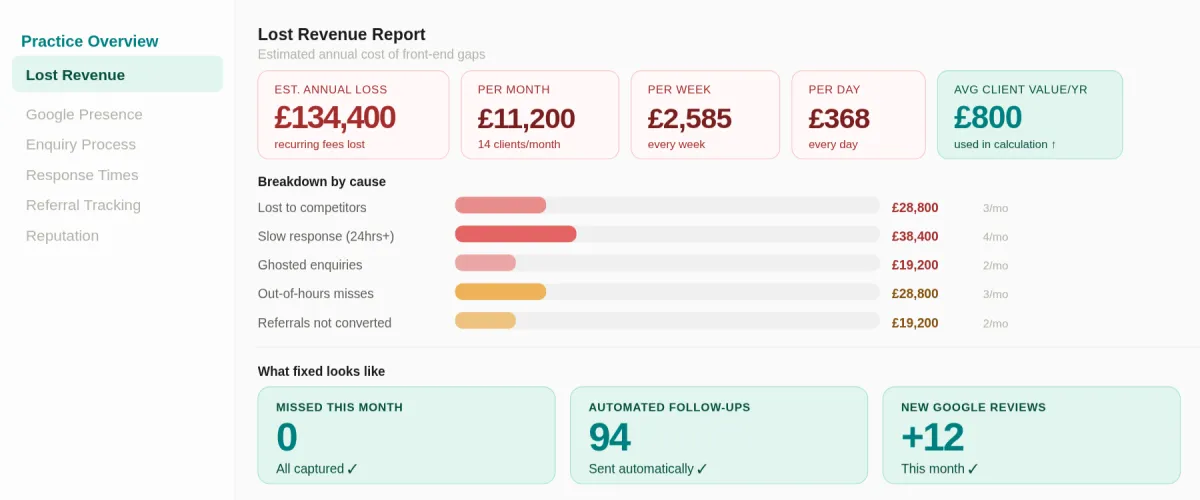Click the Practice Overview heading
The image size is (1200, 500).
pos(90,41)
